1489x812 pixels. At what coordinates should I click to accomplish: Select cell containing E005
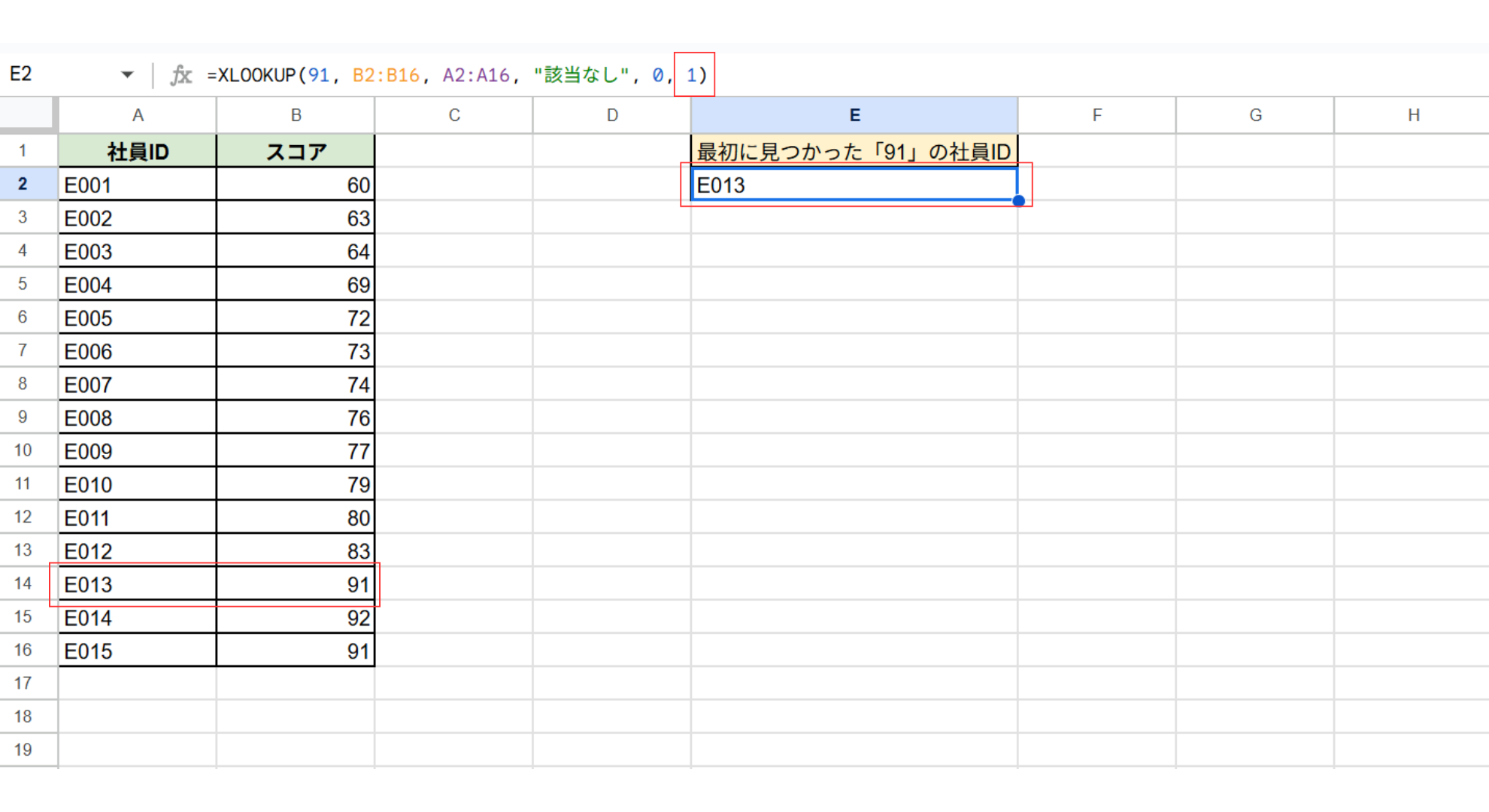click(138, 318)
